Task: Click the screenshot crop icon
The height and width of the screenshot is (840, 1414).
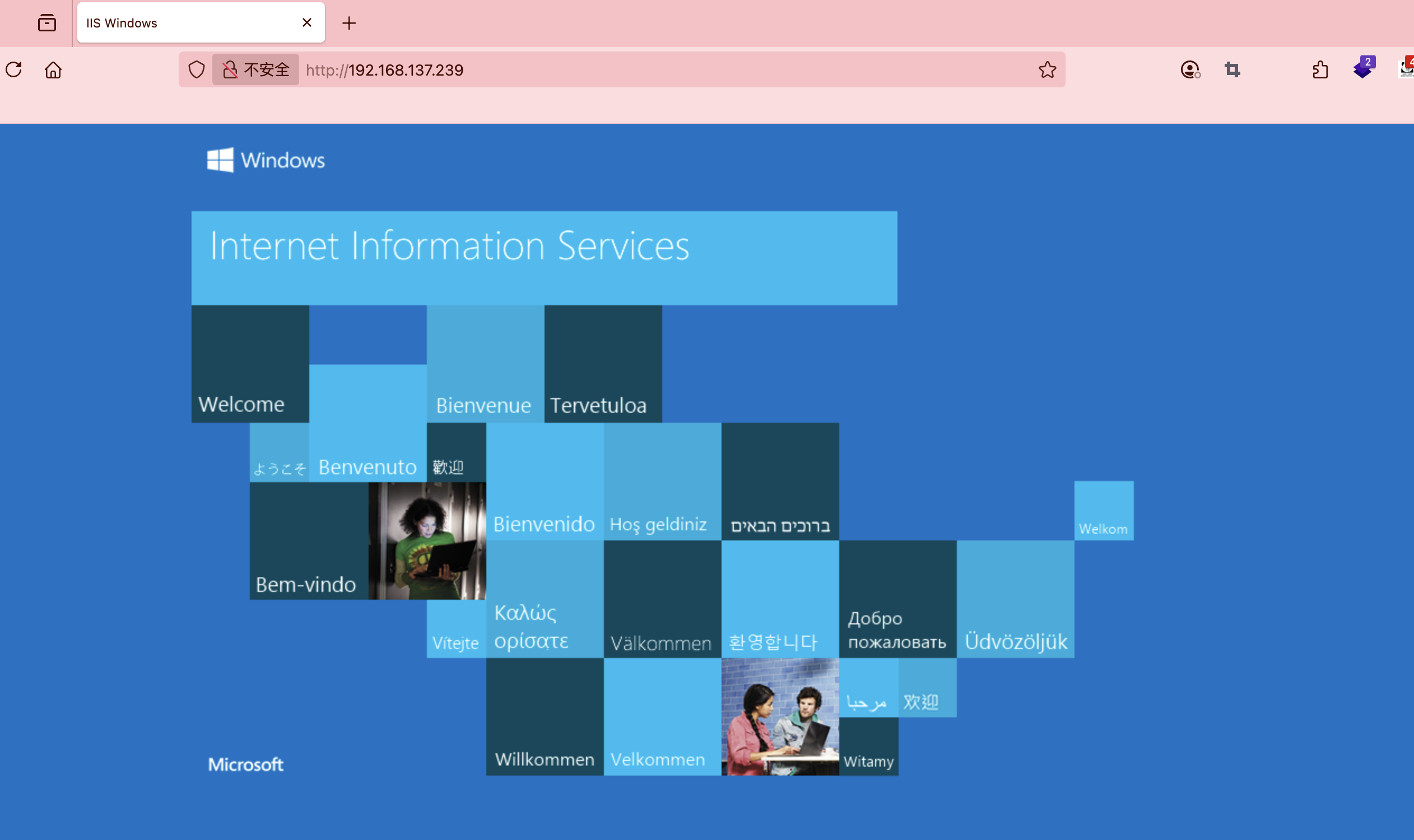Action: tap(1232, 69)
